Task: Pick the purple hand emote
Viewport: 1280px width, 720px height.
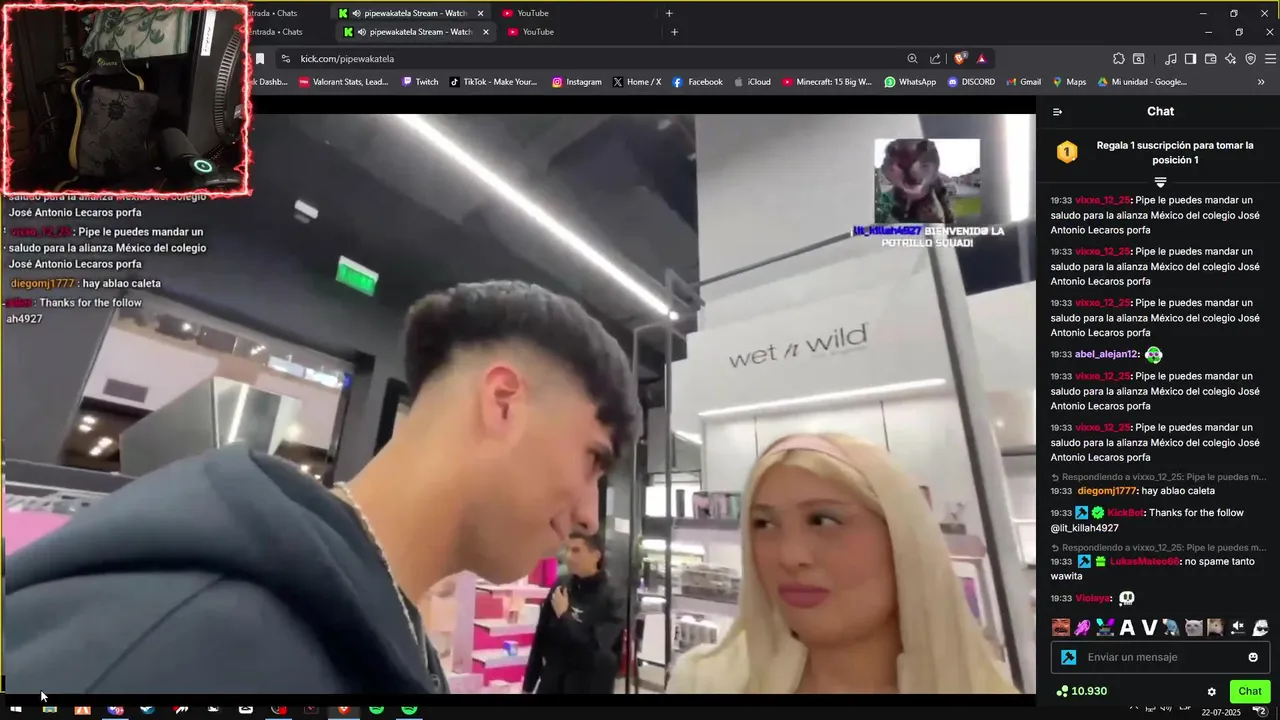Action: 1082,628
